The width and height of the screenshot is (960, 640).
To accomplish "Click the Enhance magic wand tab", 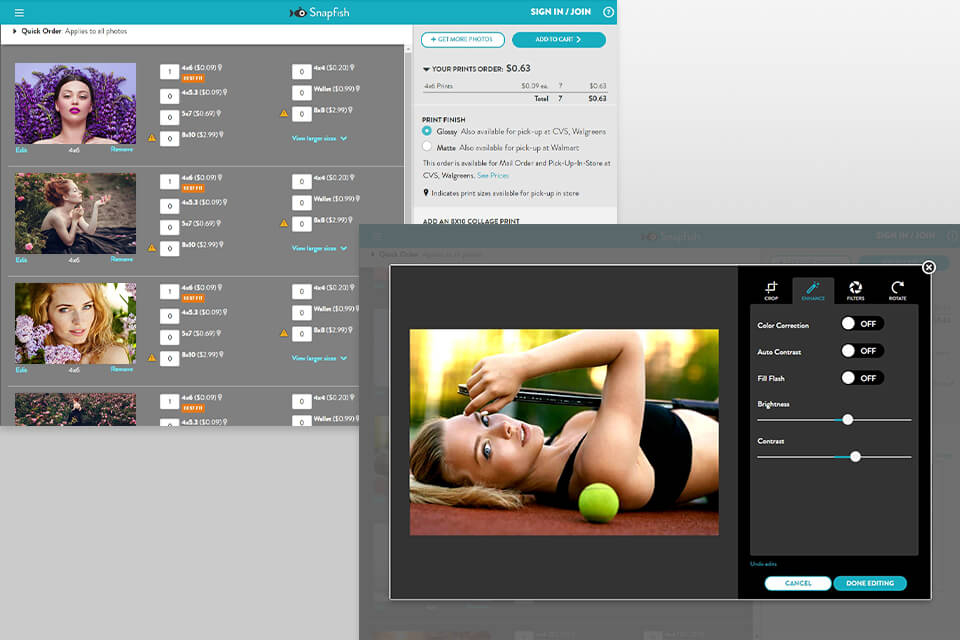I will click(x=812, y=290).
